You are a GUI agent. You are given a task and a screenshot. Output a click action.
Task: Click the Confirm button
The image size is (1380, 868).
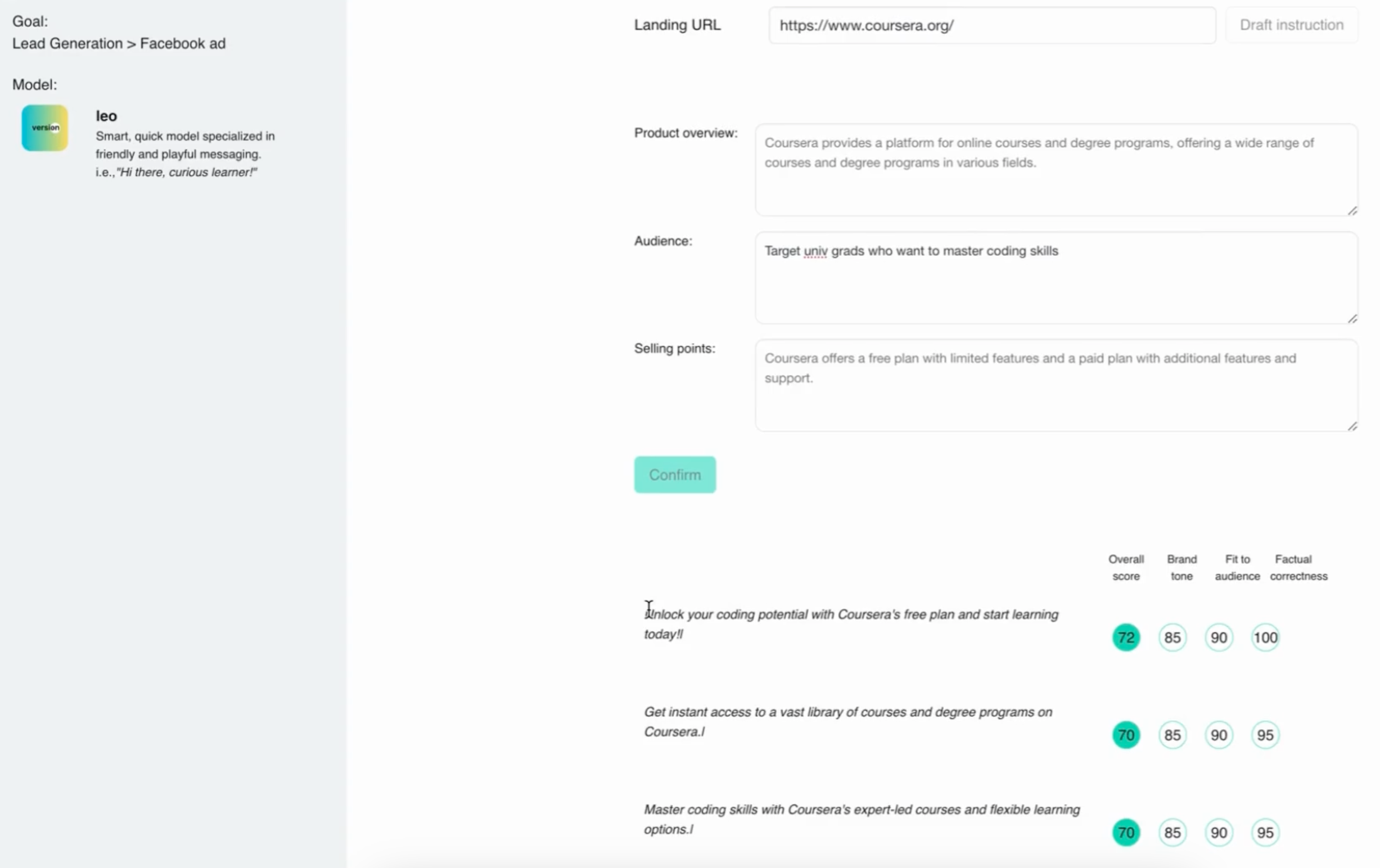pyautogui.click(x=674, y=474)
